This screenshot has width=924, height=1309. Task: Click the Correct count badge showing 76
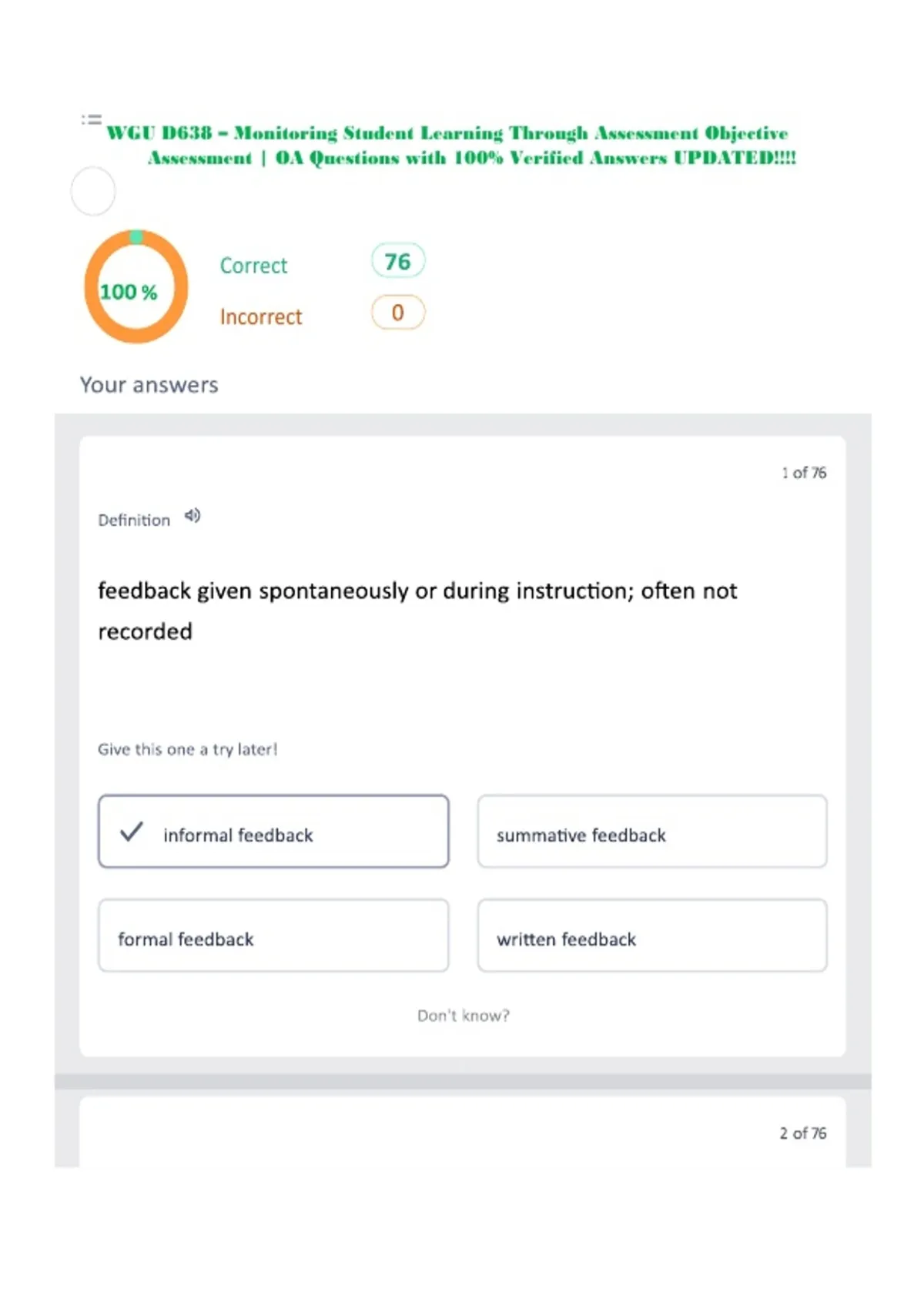point(398,261)
